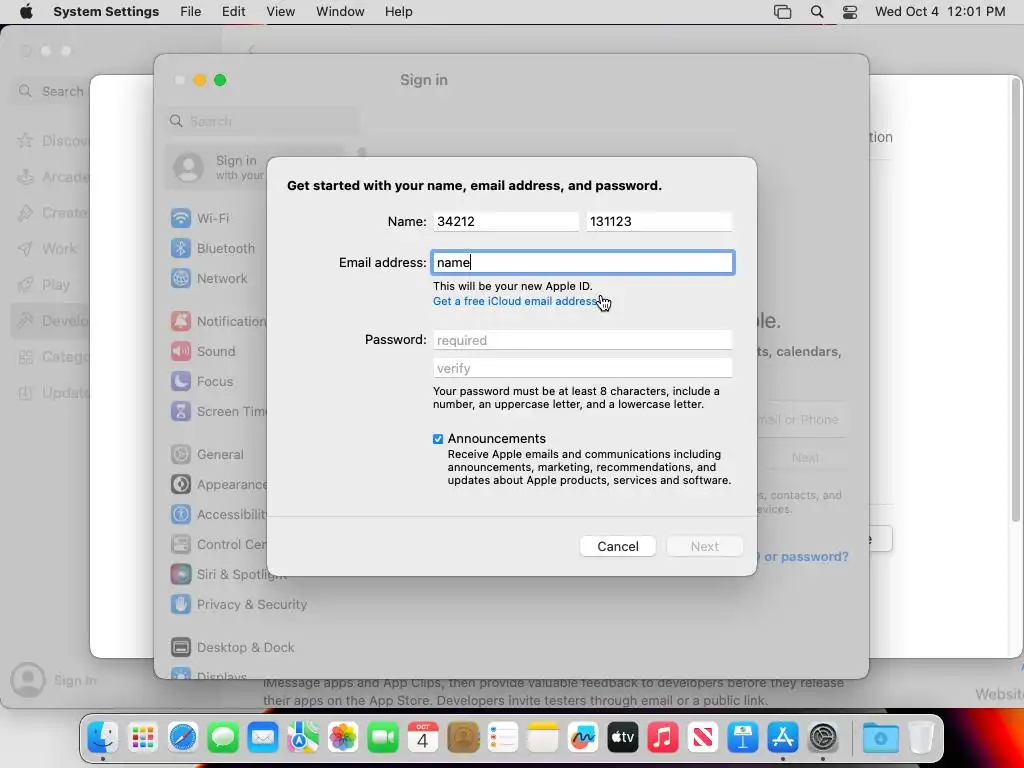Open Desktop & Dock settings
1024x768 pixels.
pyautogui.click(x=232, y=647)
